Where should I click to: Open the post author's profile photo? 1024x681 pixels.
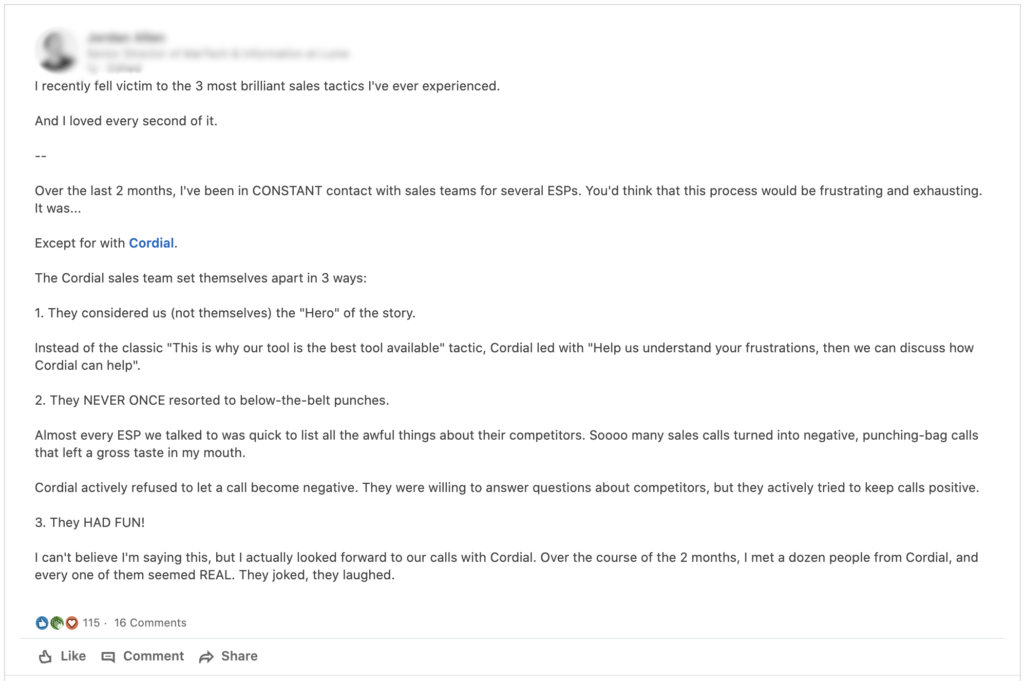pos(57,50)
